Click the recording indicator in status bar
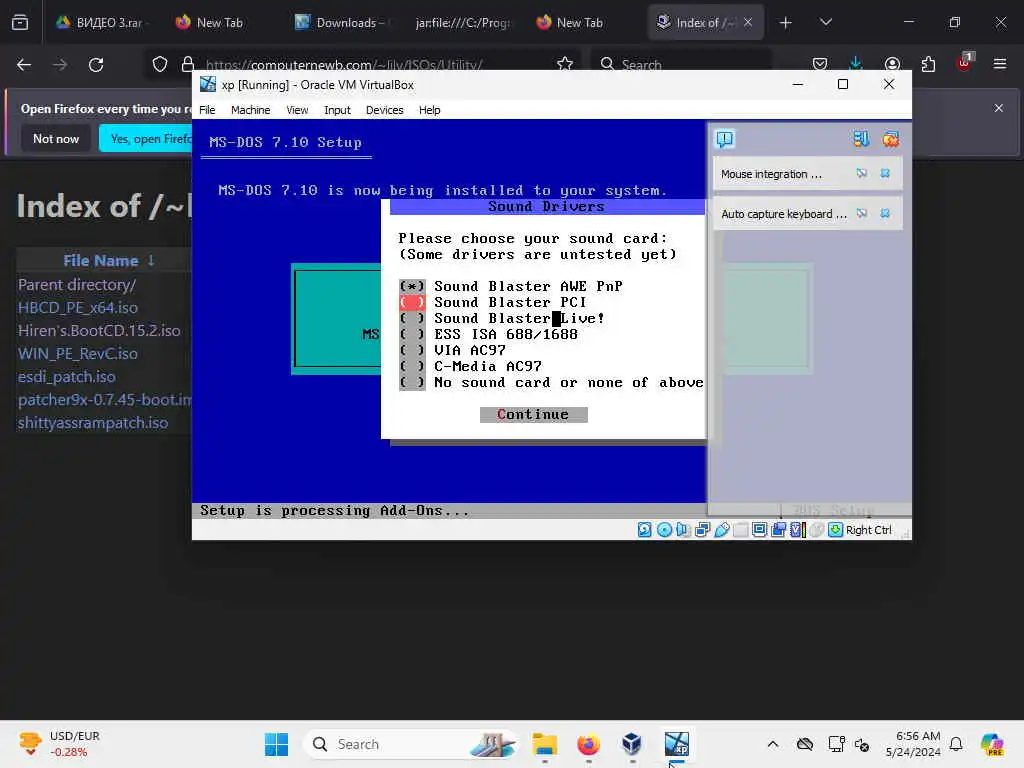Viewport: 1024px width, 768px height. click(778, 530)
